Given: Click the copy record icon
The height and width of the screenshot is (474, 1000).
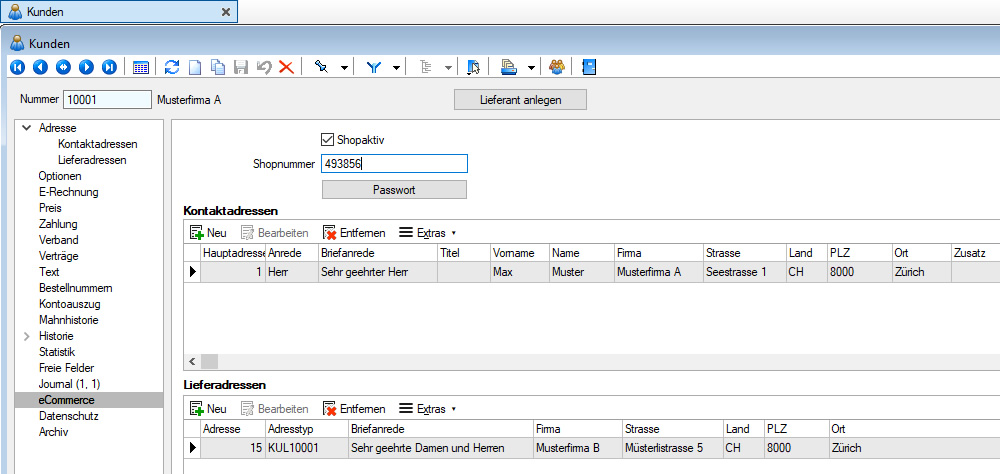Looking at the screenshot, I should (x=217, y=67).
